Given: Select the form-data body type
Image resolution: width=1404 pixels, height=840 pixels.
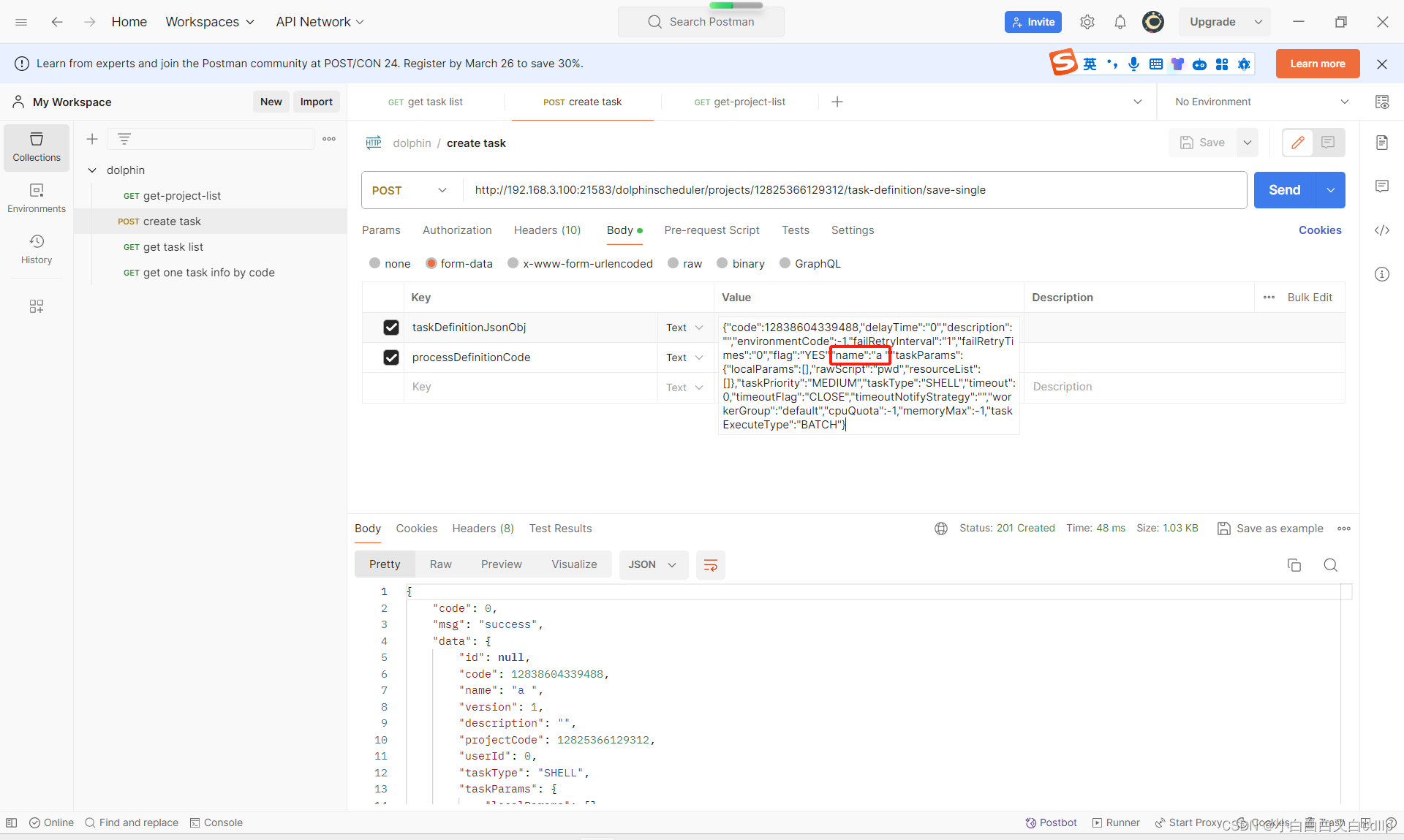Looking at the screenshot, I should pos(431,263).
